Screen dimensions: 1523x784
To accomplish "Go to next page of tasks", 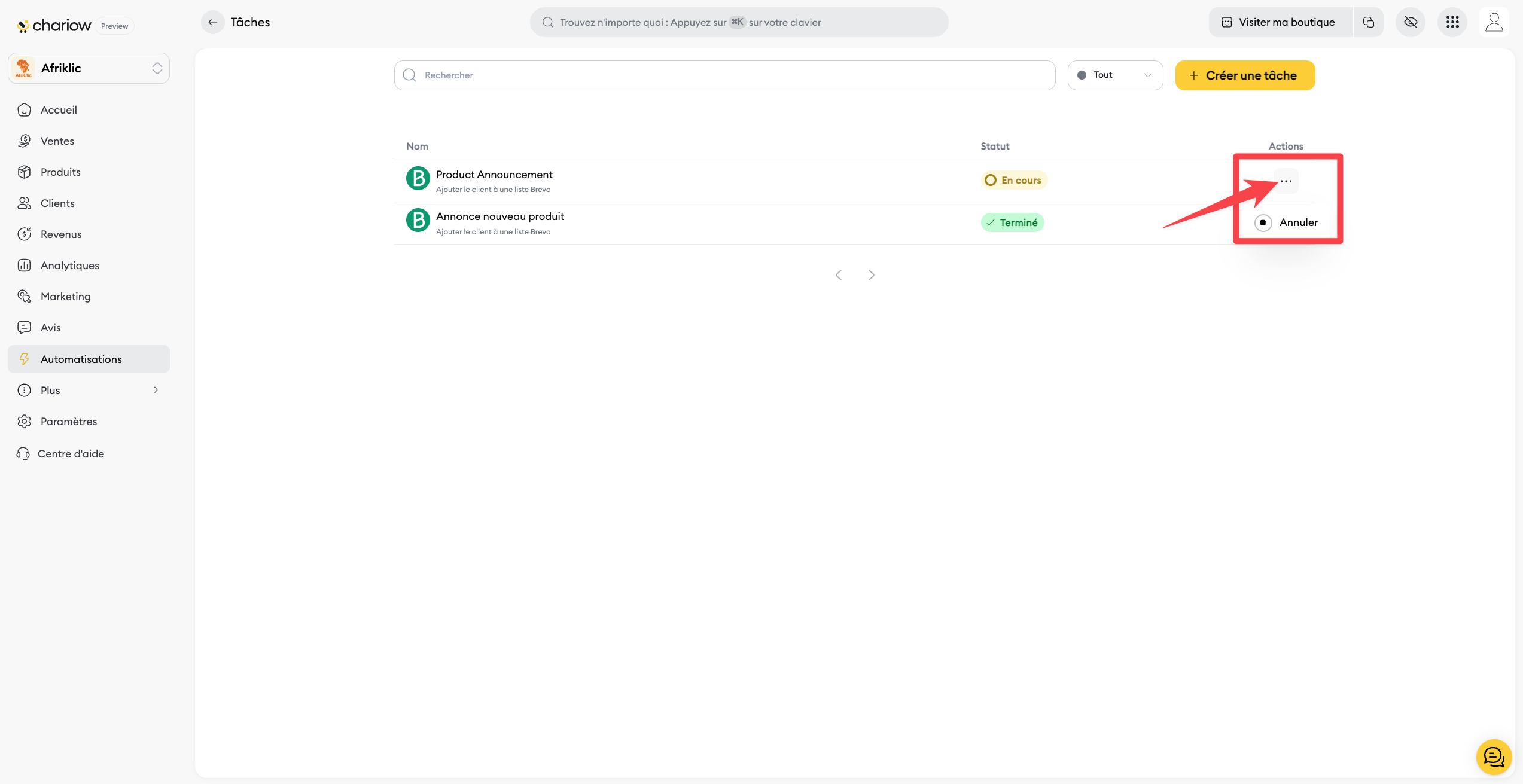I will tap(871, 275).
